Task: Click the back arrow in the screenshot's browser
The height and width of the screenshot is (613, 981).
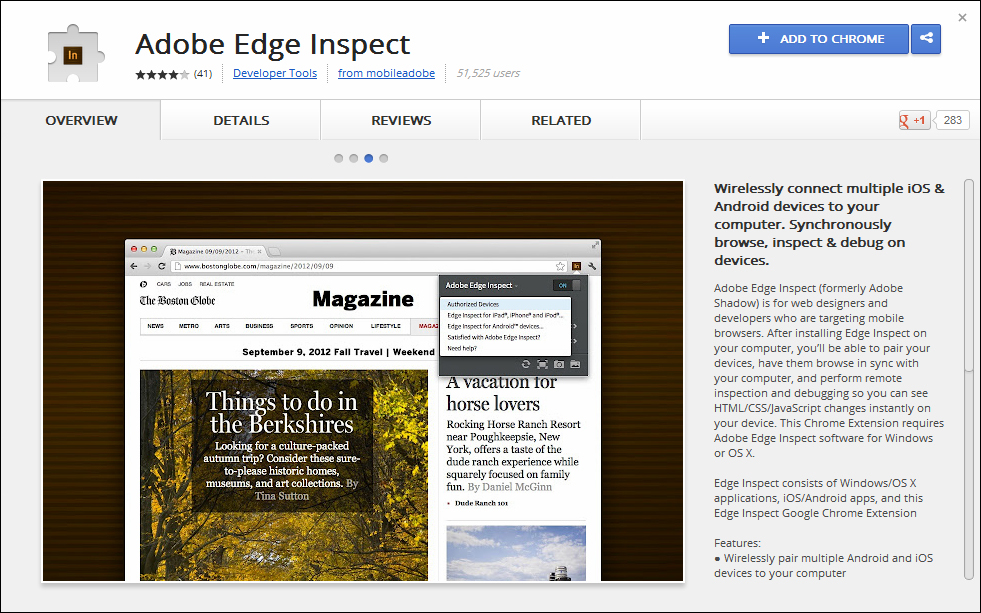Action: pos(133,266)
